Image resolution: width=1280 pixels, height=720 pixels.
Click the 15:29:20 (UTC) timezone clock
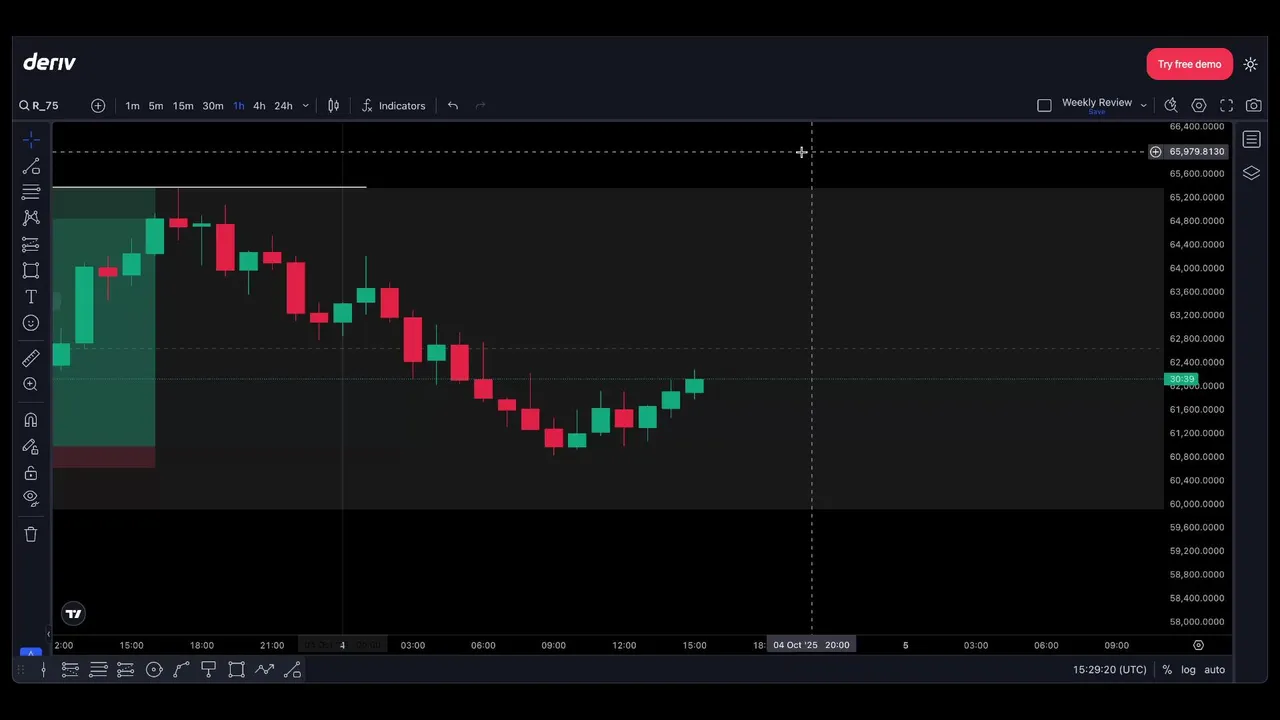pyautogui.click(x=1110, y=670)
